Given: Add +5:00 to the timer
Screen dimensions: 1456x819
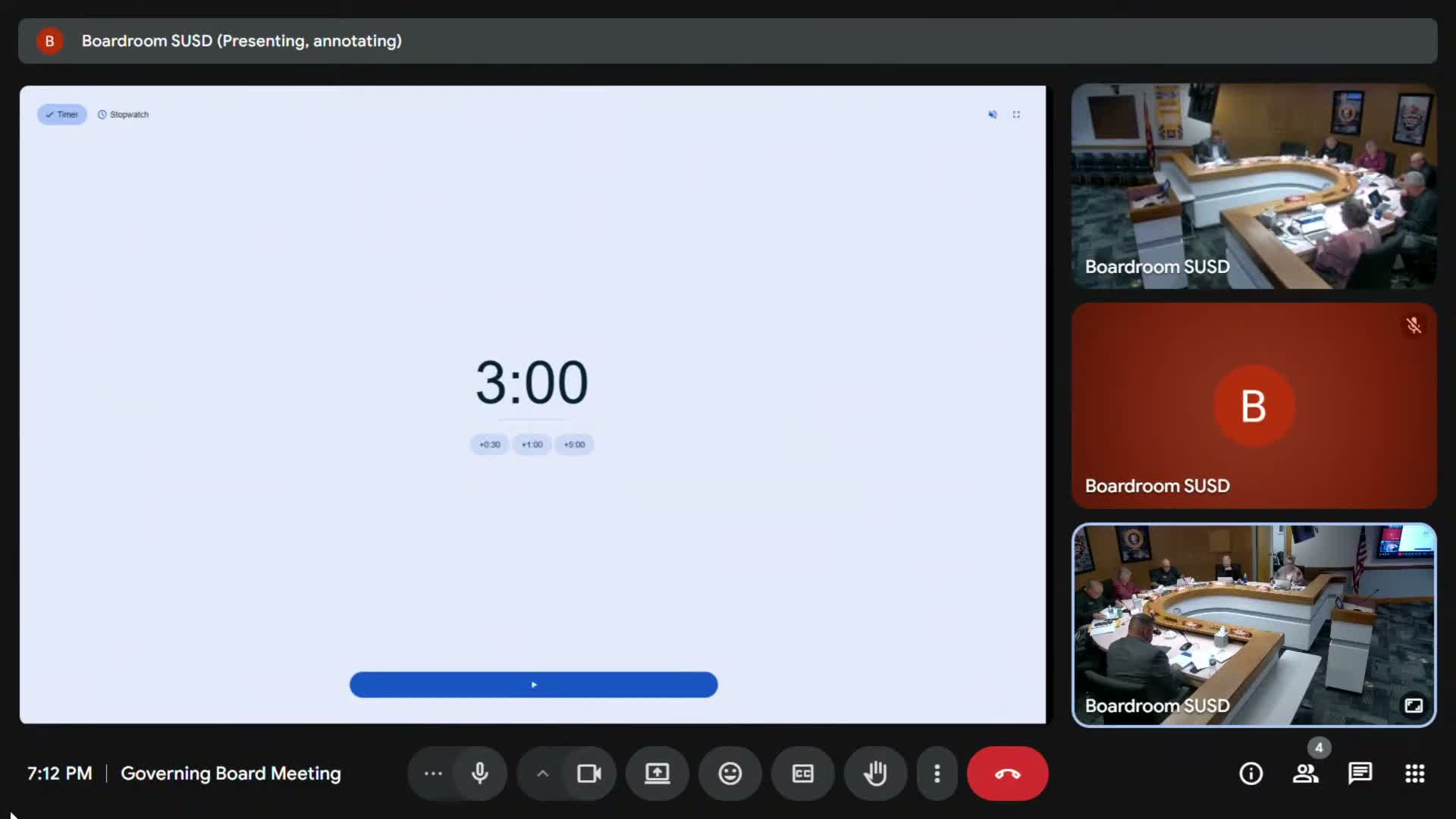Looking at the screenshot, I should click(x=574, y=444).
